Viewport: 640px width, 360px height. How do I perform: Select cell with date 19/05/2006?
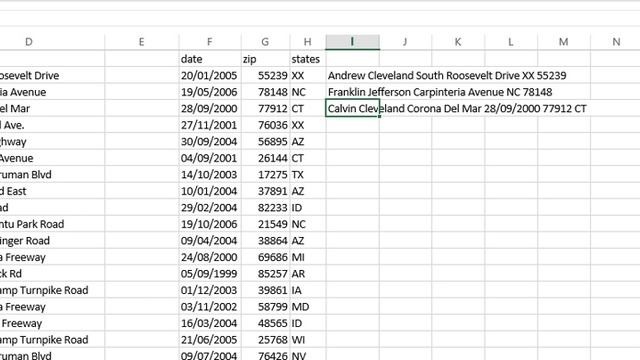(x=210, y=92)
